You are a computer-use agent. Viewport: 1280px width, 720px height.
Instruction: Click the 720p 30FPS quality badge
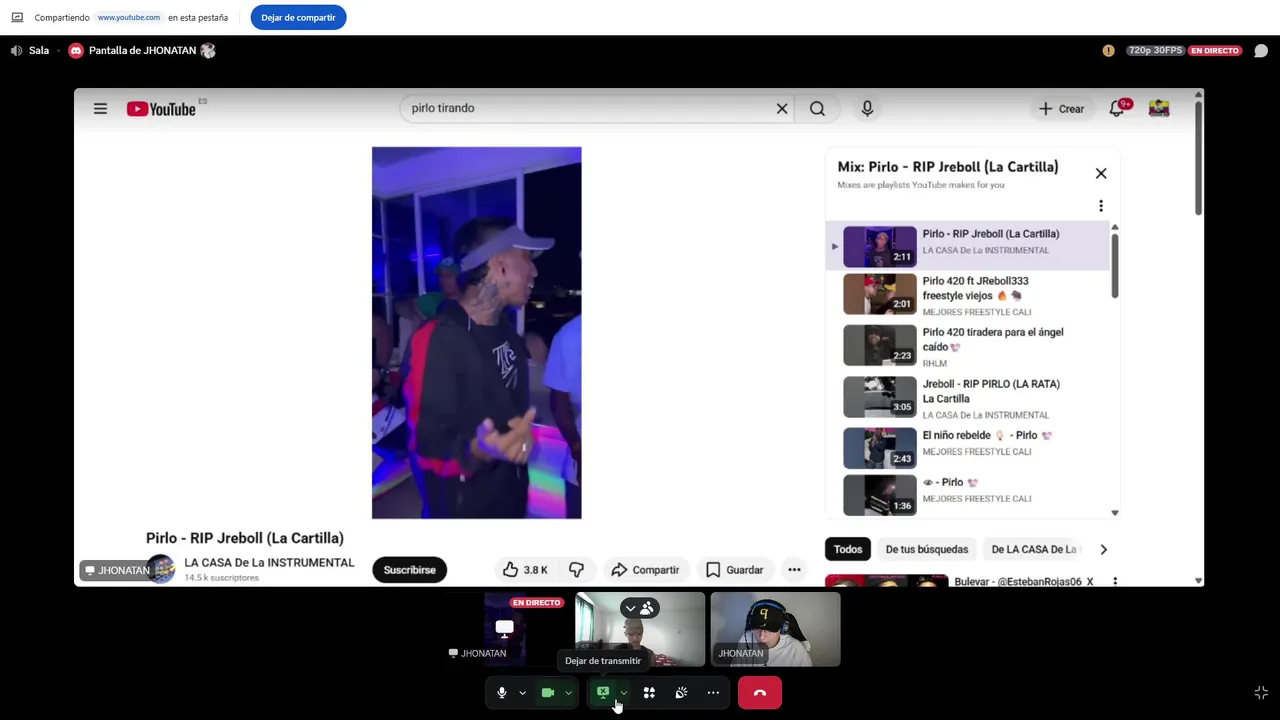[1155, 51]
